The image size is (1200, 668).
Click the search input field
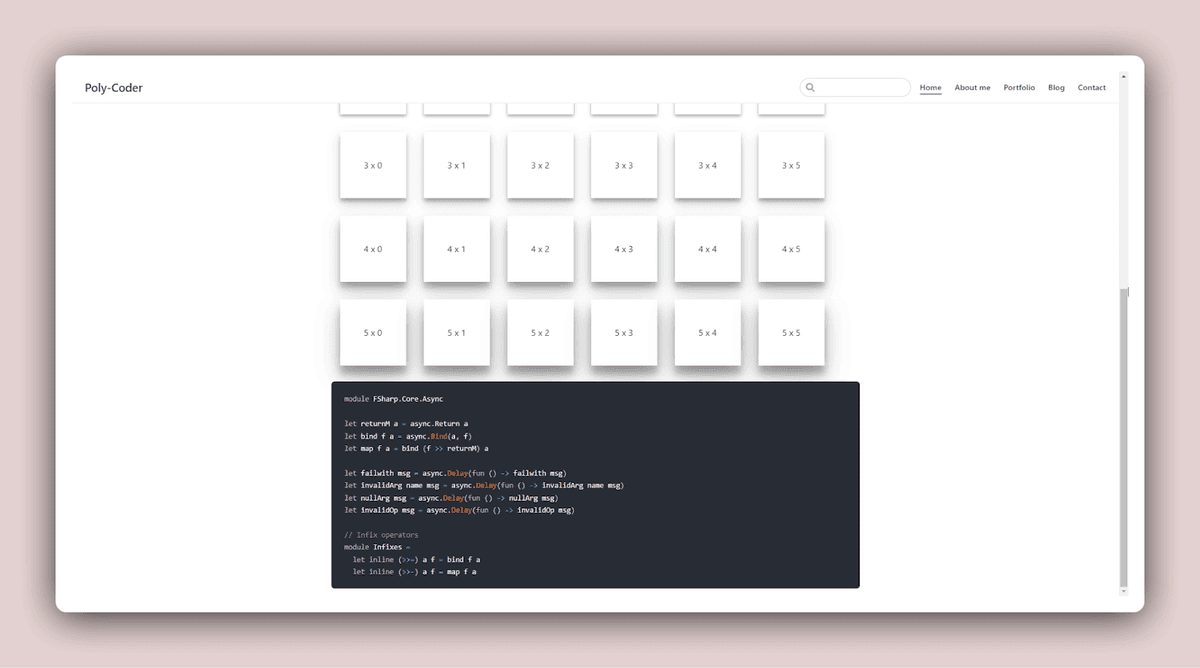(862, 88)
